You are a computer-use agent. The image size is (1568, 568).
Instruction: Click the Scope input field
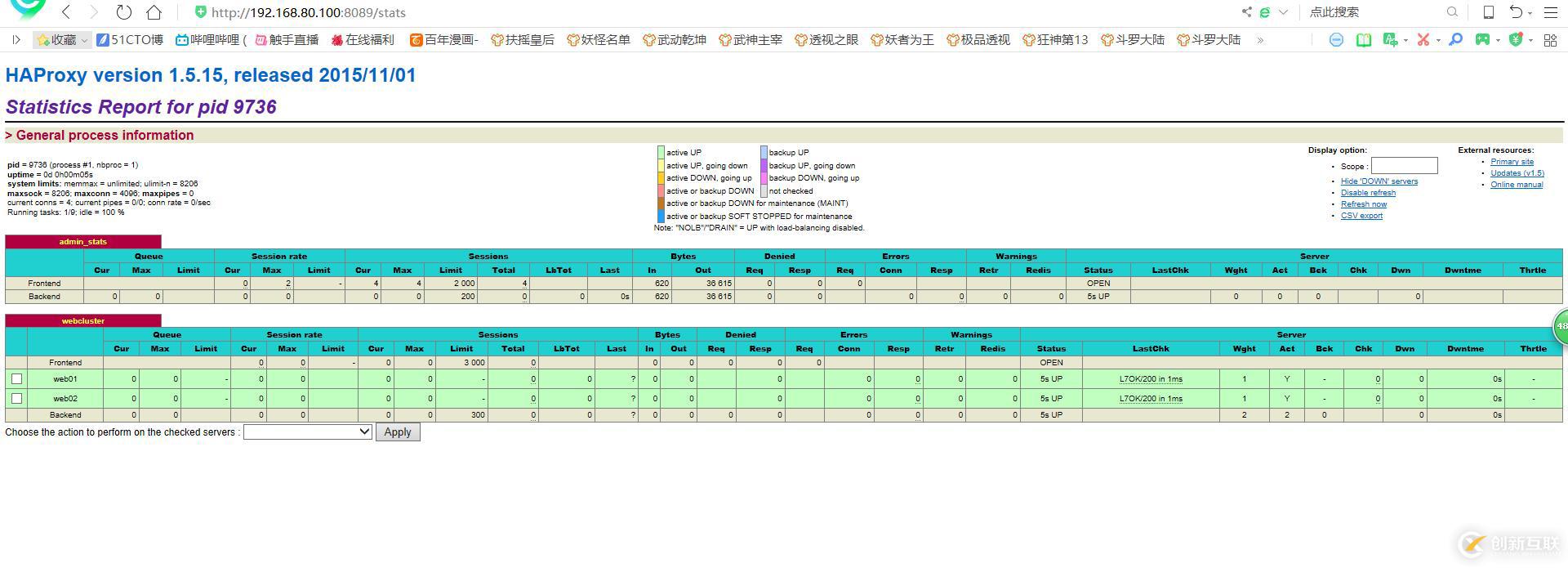pos(1404,166)
